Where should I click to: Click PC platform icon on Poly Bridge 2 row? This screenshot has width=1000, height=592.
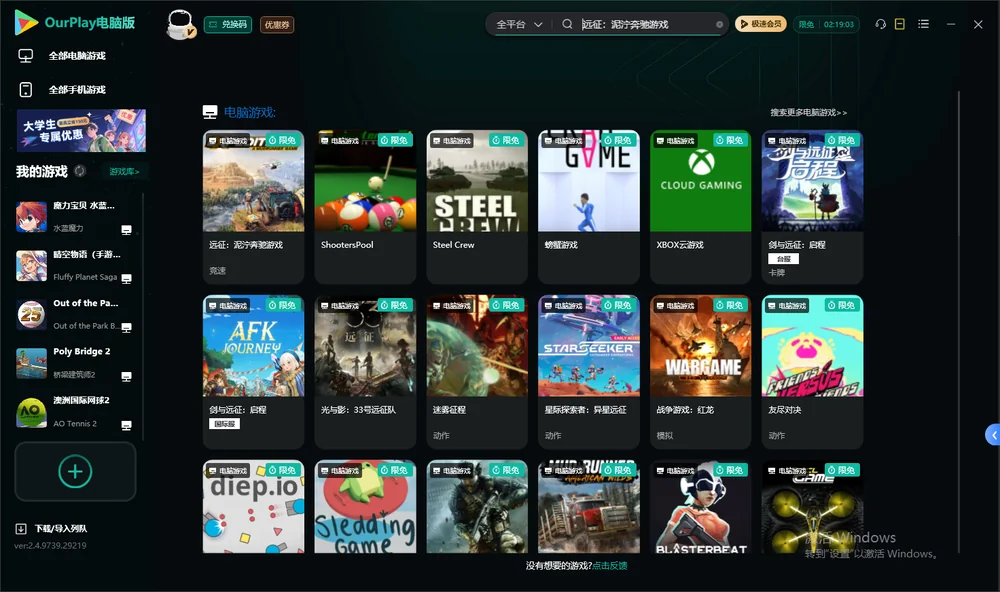coord(126,376)
